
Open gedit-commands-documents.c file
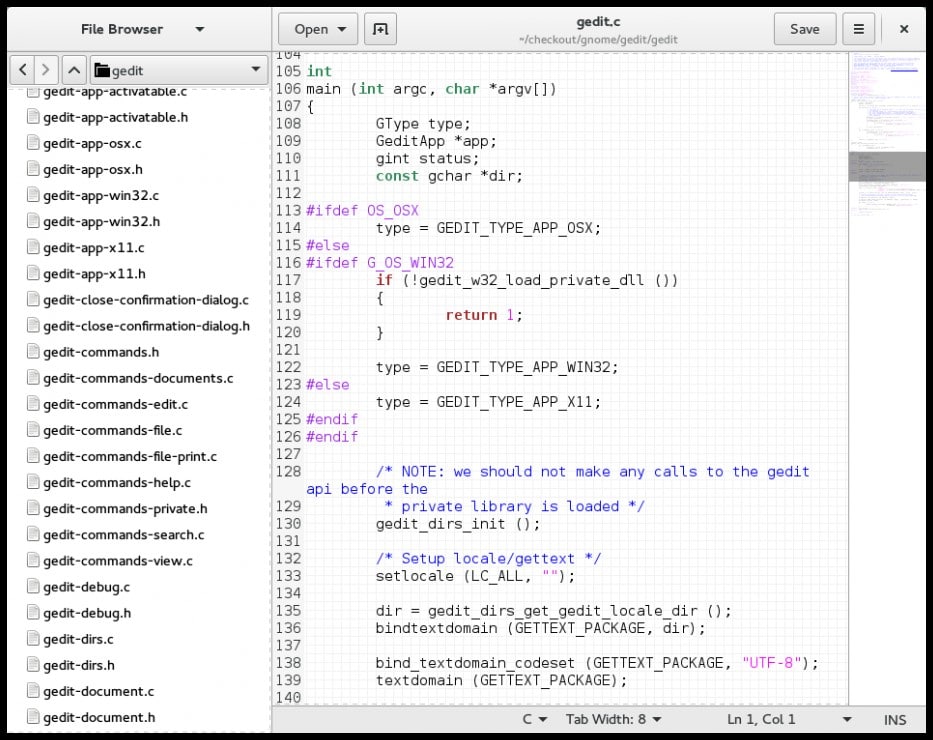pyautogui.click(x=138, y=378)
